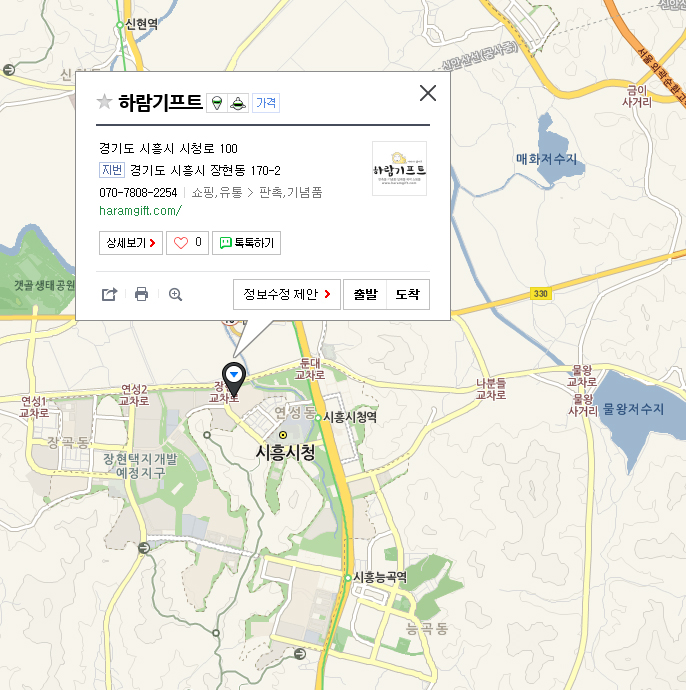The width and height of the screenshot is (686, 690).
Task: Set place as 출발 departure point
Action: (x=365, y=294)
